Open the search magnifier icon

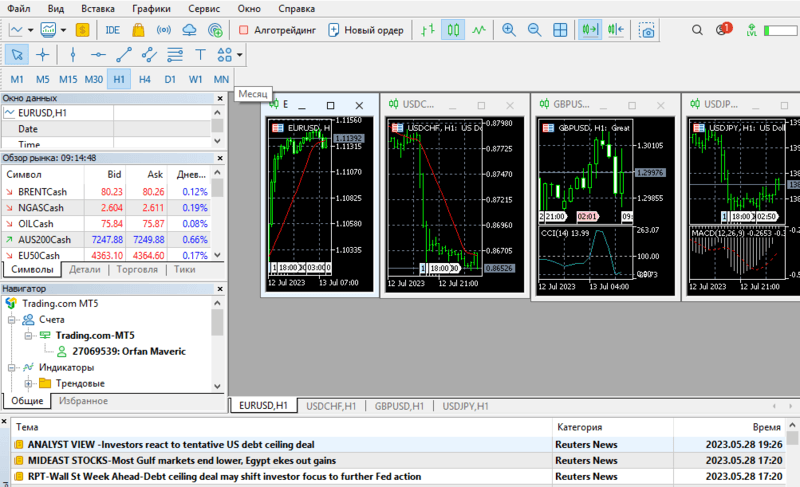(697, 30)
